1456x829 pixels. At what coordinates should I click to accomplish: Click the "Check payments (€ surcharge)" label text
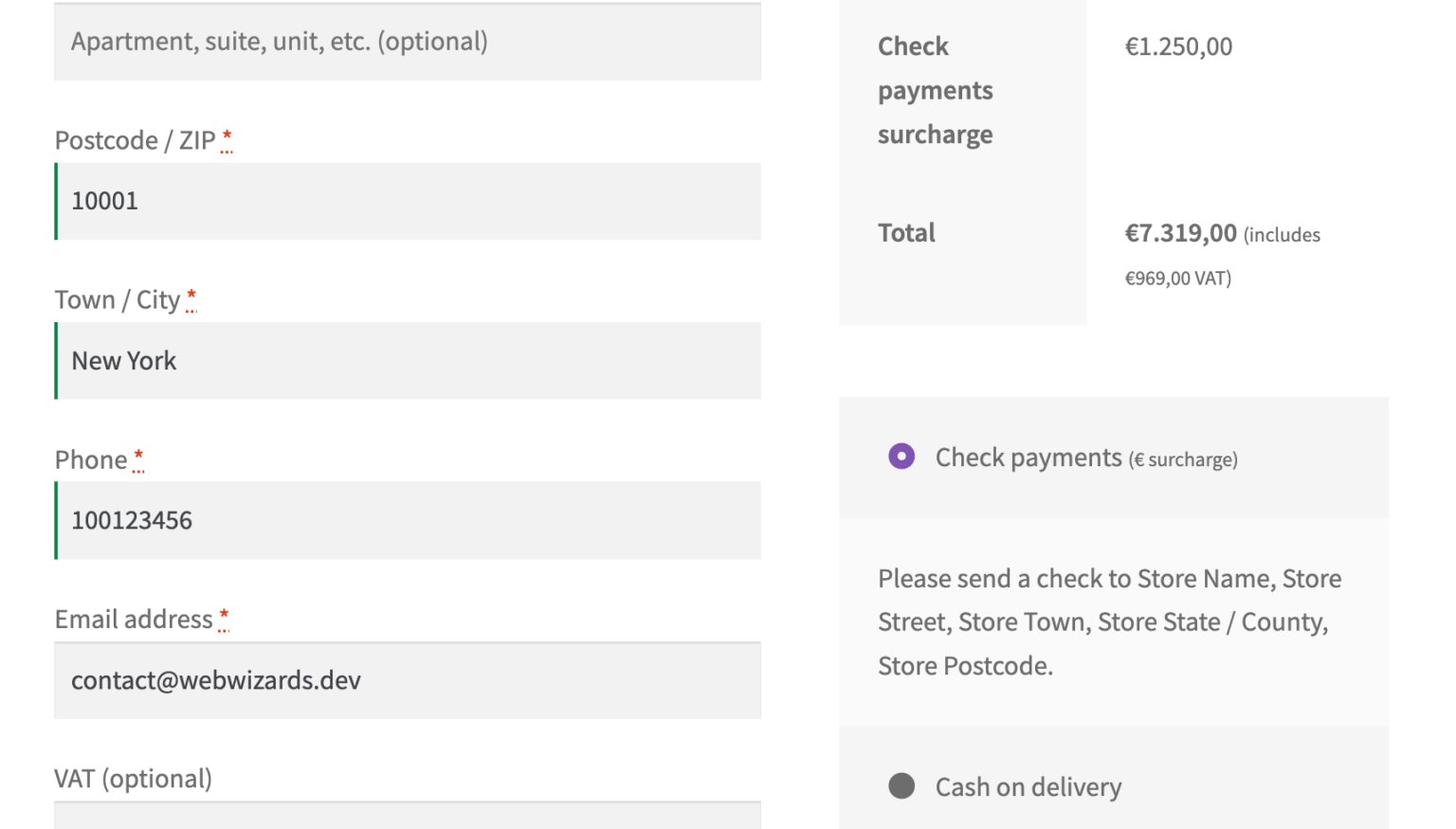[x=1086, y=459]
